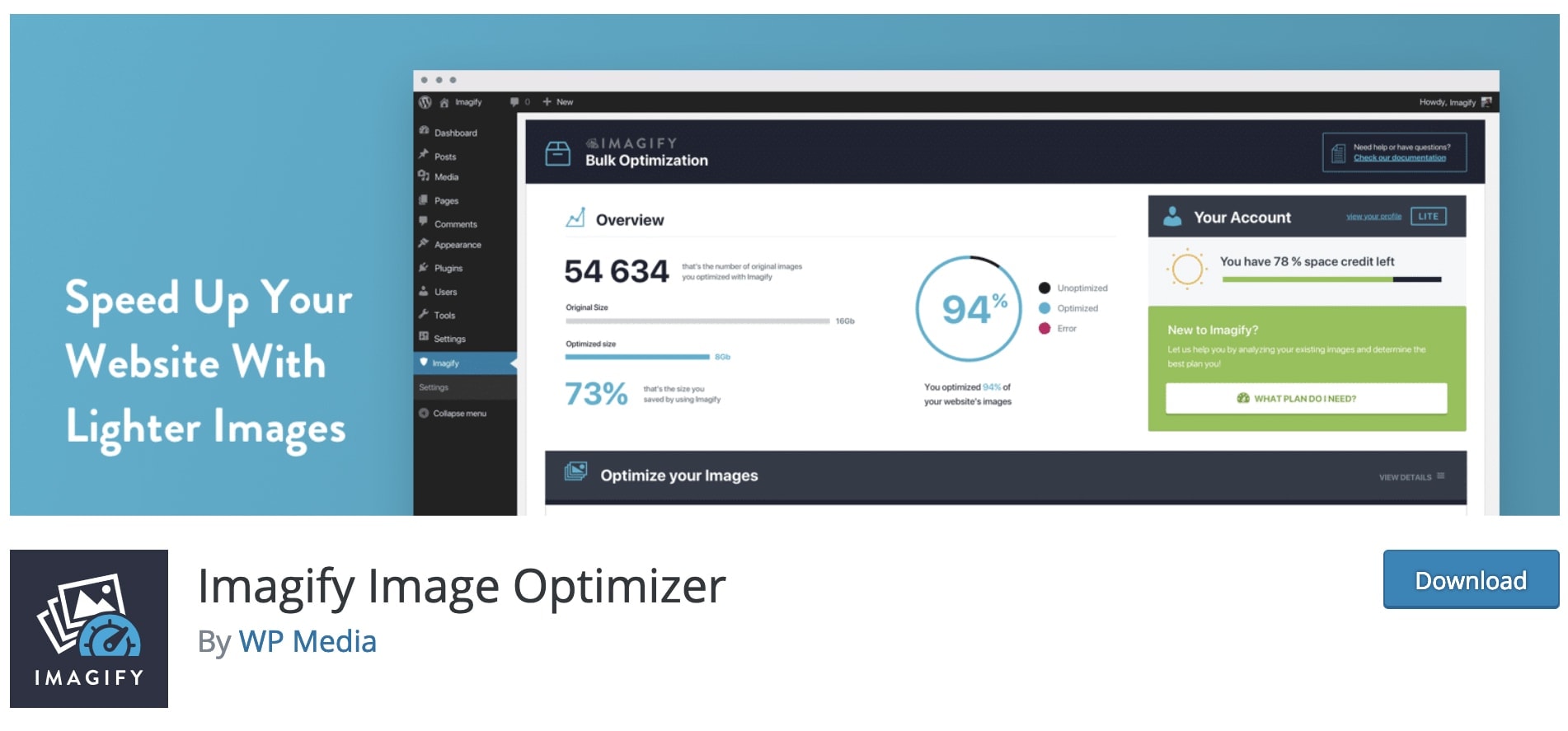Click the Settings icon above Imagify
The image size is (1568, 731).
(x=424, y=336)
